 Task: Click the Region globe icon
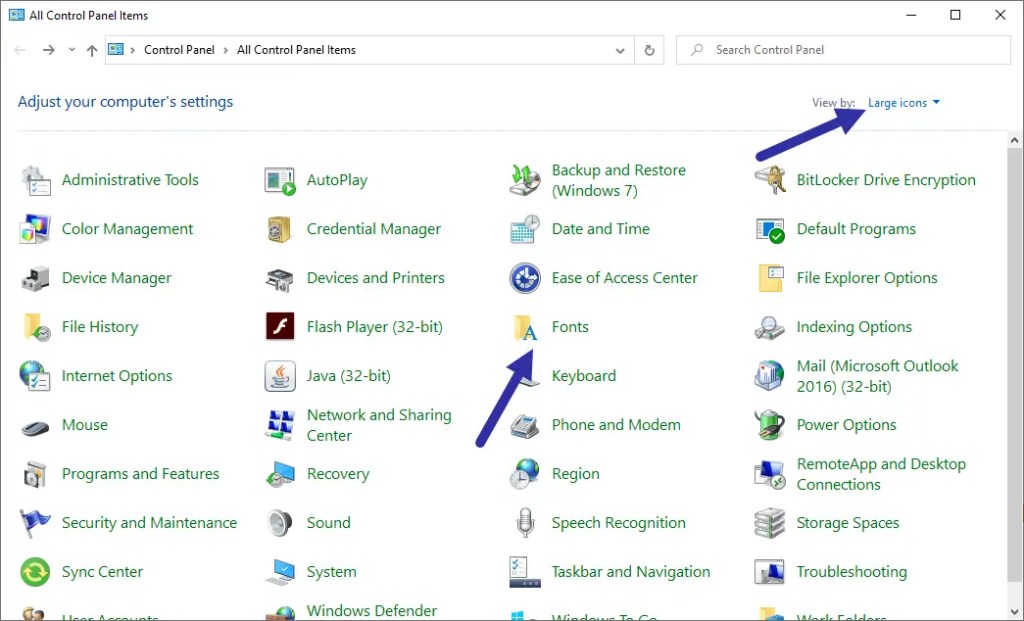pyautogui.click(x=525, y=474)
